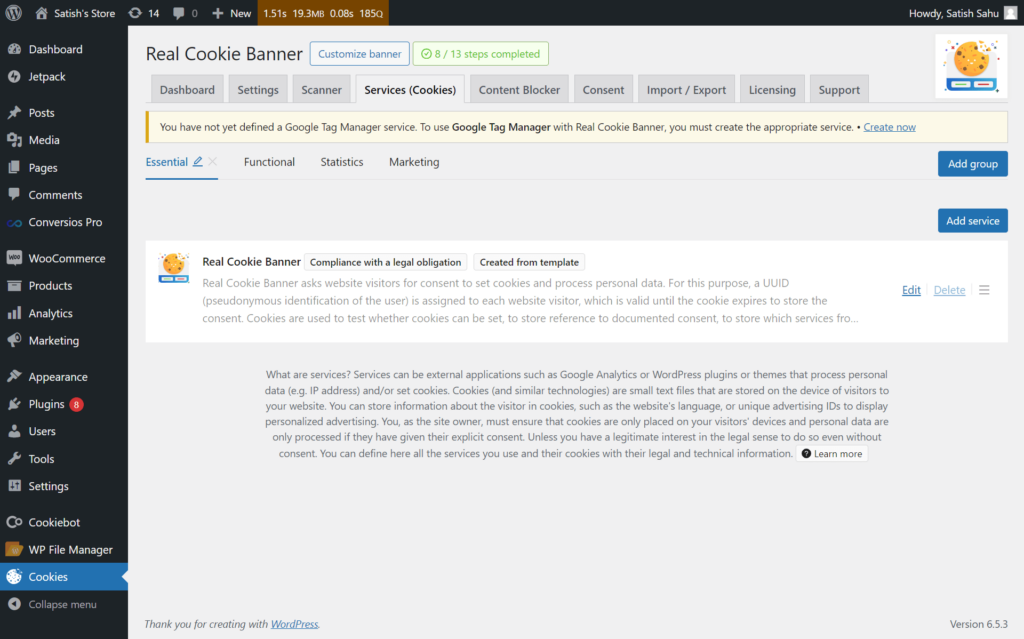Select the Services (Cookies) tab
Image resolution: width=1024 pixels, height=639 pixels.
(x=410, y=90)
